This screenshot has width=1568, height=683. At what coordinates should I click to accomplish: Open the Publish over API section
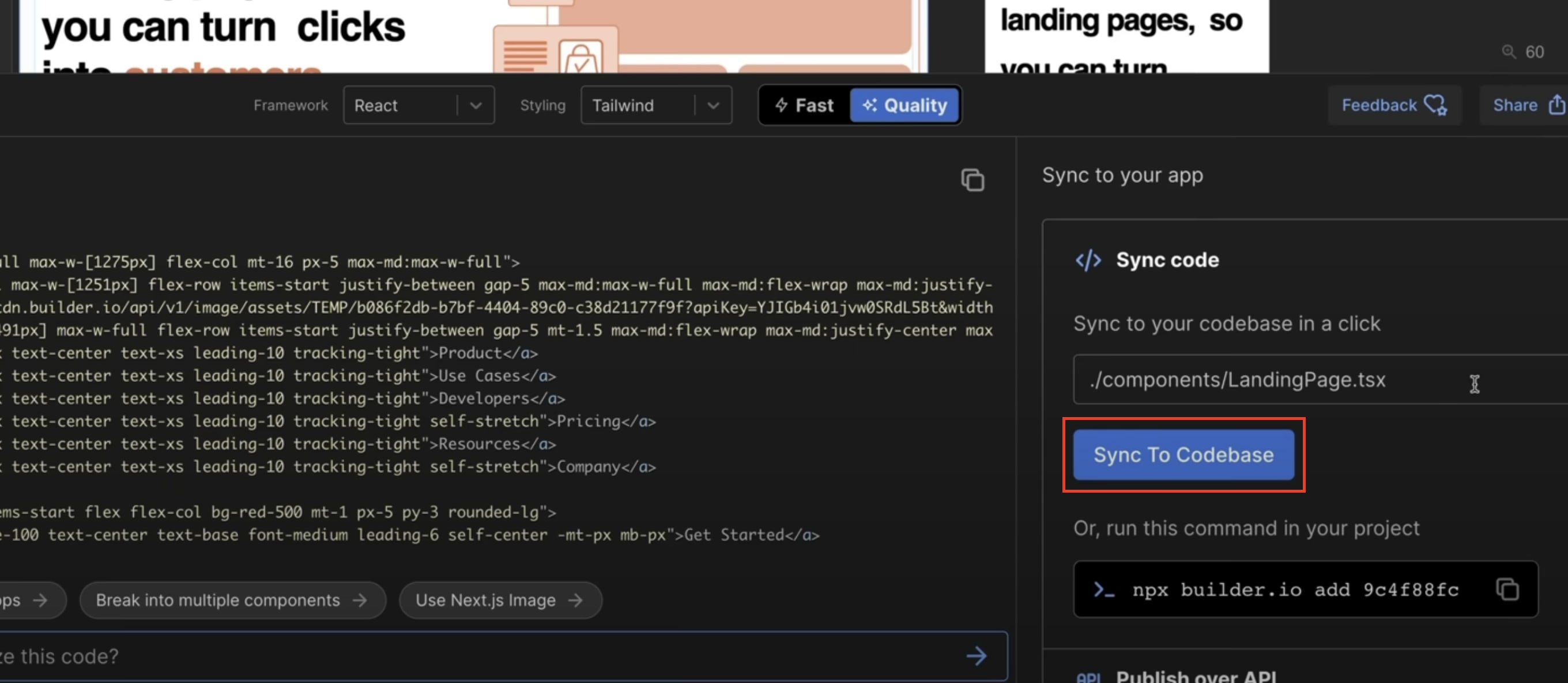(x=1195, y=676)
